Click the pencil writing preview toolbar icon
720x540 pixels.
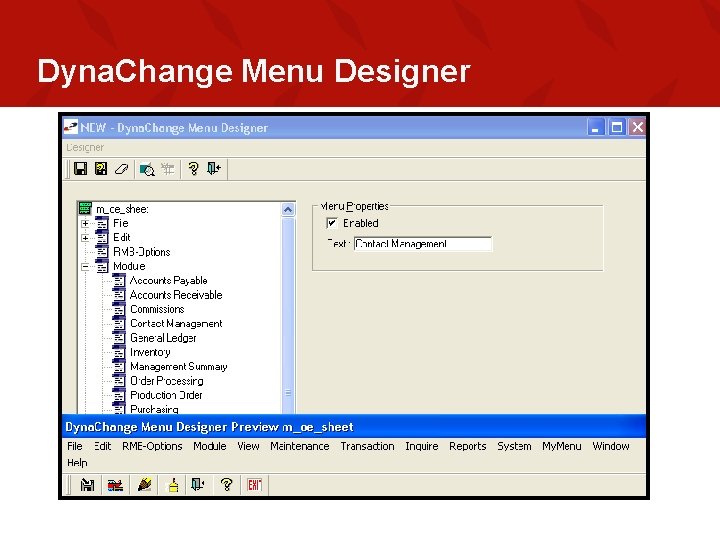(x=145, y=484)
